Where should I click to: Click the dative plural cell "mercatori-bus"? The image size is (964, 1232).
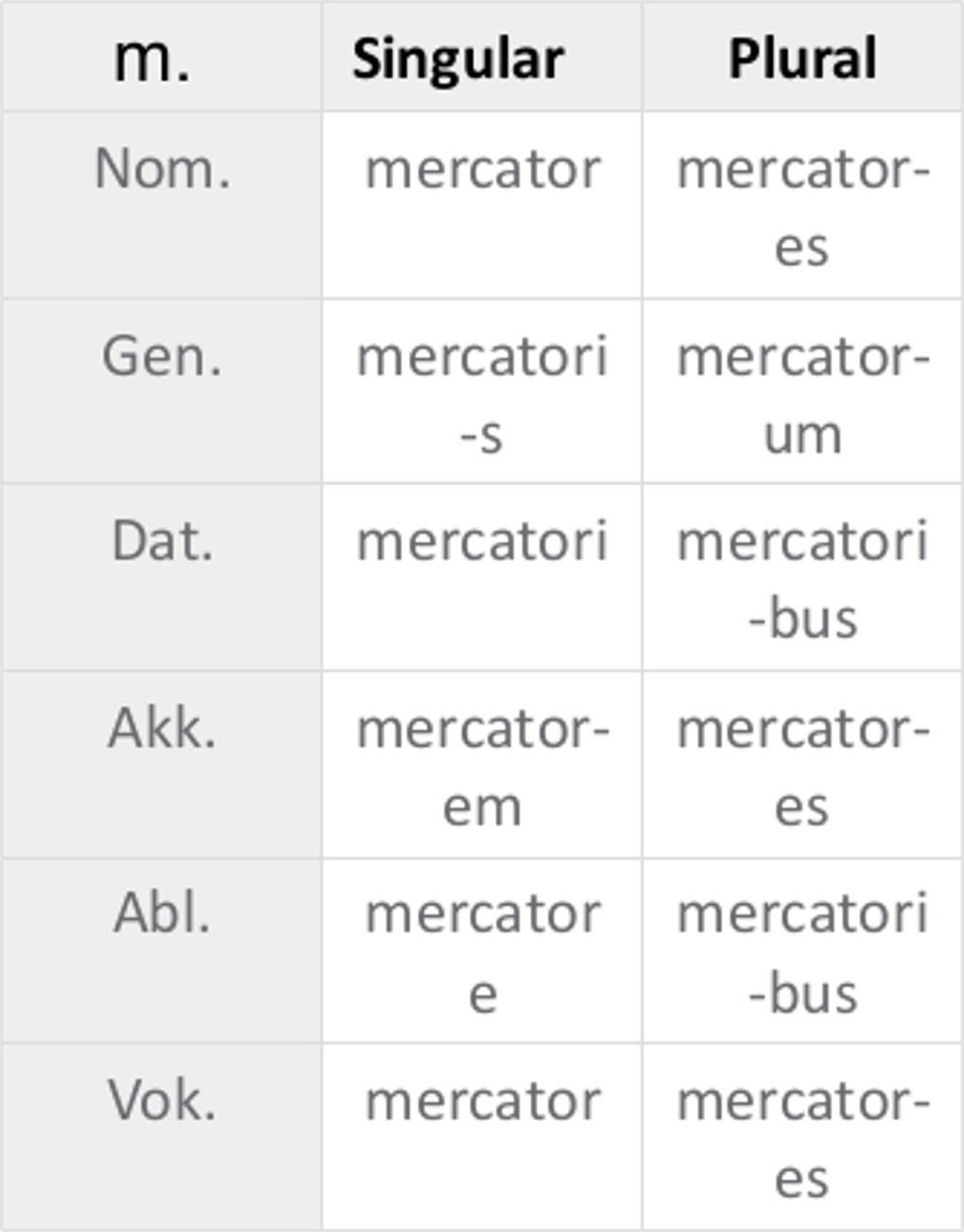(802, 580)
